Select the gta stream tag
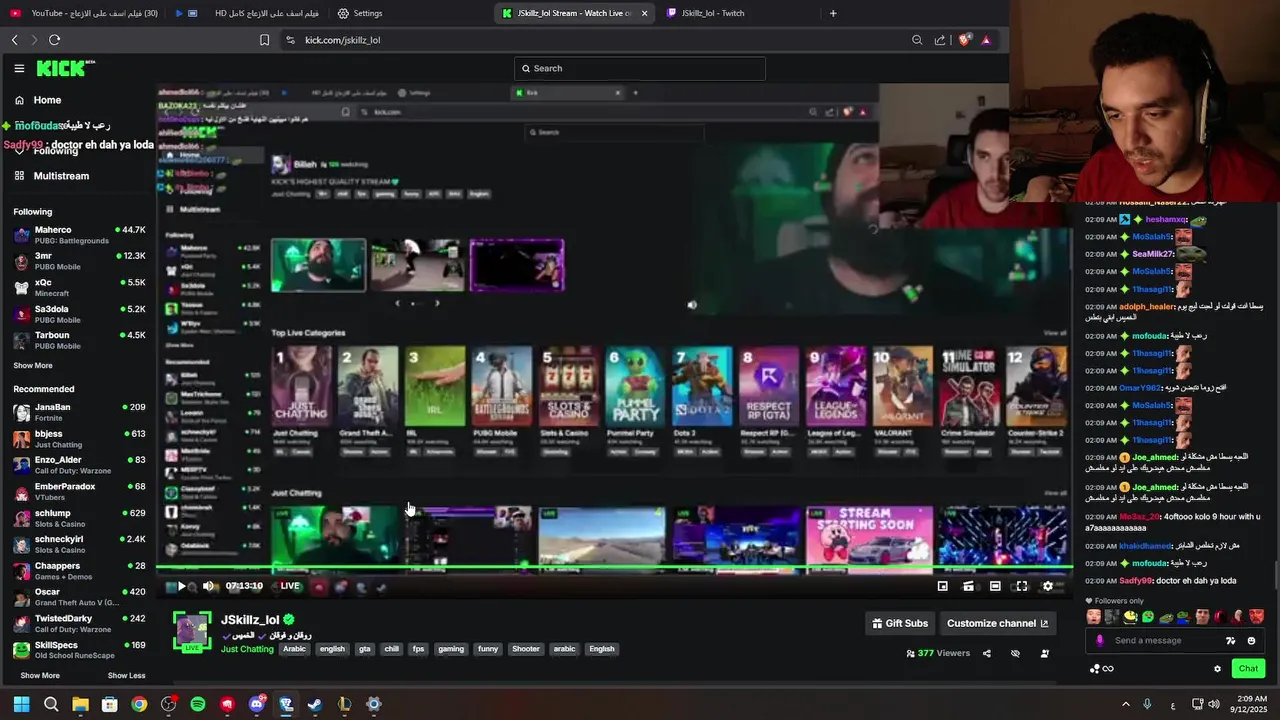Screen dimensions: 1280x720 point(365,649)
